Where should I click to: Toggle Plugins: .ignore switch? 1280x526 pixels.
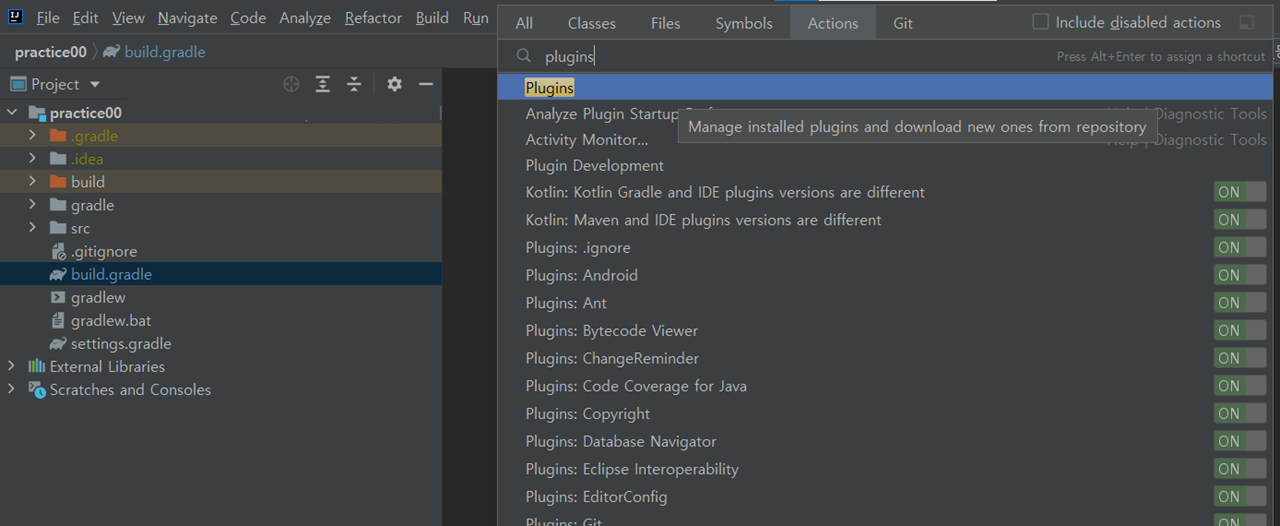pos(1240,248)
